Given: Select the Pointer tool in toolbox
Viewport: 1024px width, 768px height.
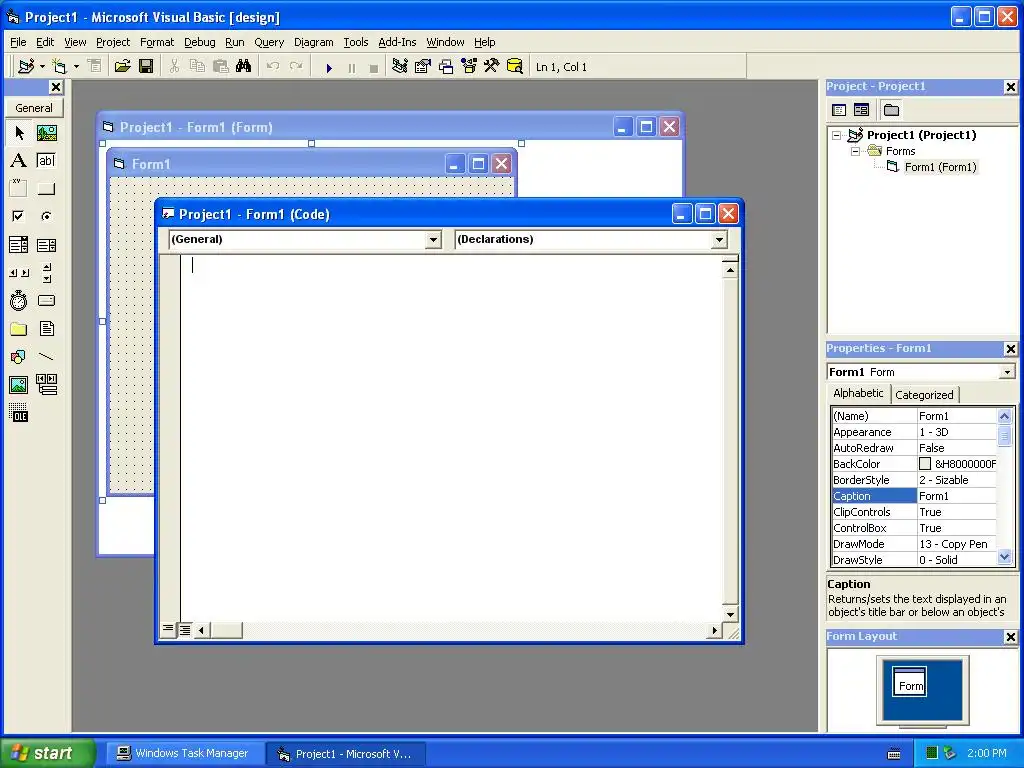Looking at the screenshot, I should (x=19, y=133).
